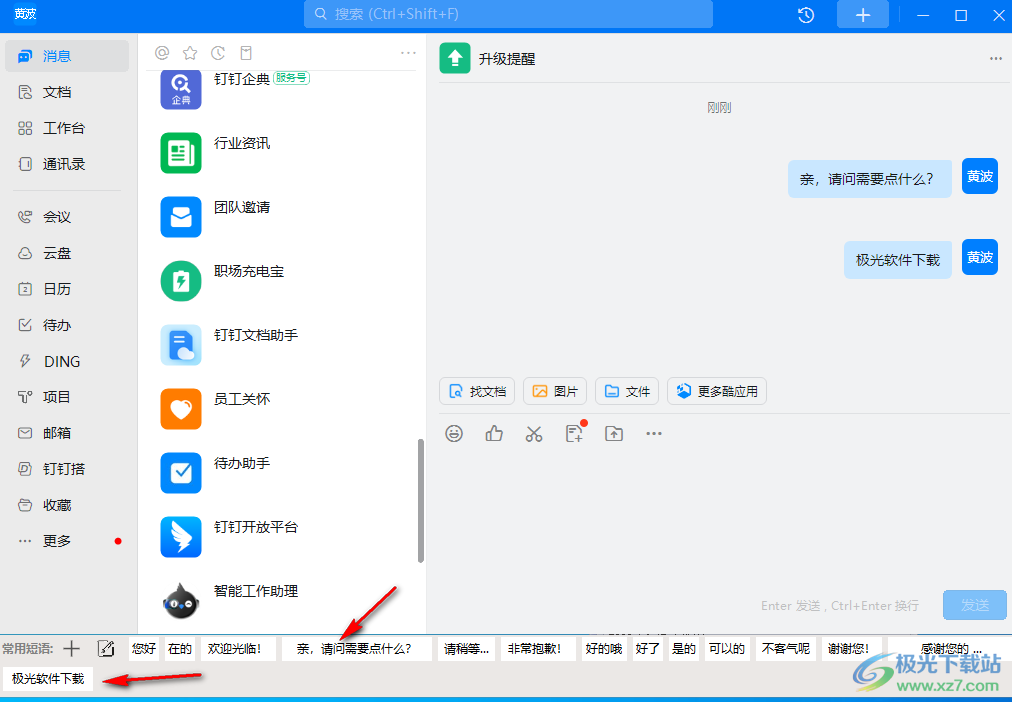
Task: Click the upload file icon in input toolbar
Action: coord(614,434)
